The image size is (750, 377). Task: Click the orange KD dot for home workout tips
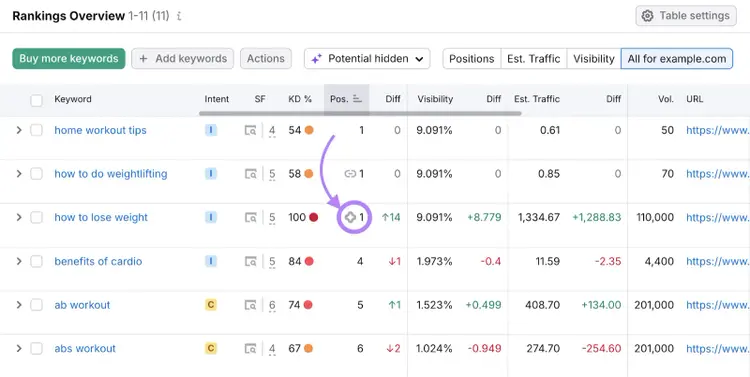[309, 130]
